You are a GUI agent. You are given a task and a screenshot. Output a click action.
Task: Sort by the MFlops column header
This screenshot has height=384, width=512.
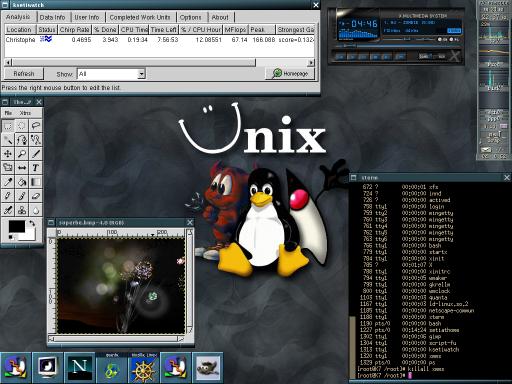235,30
